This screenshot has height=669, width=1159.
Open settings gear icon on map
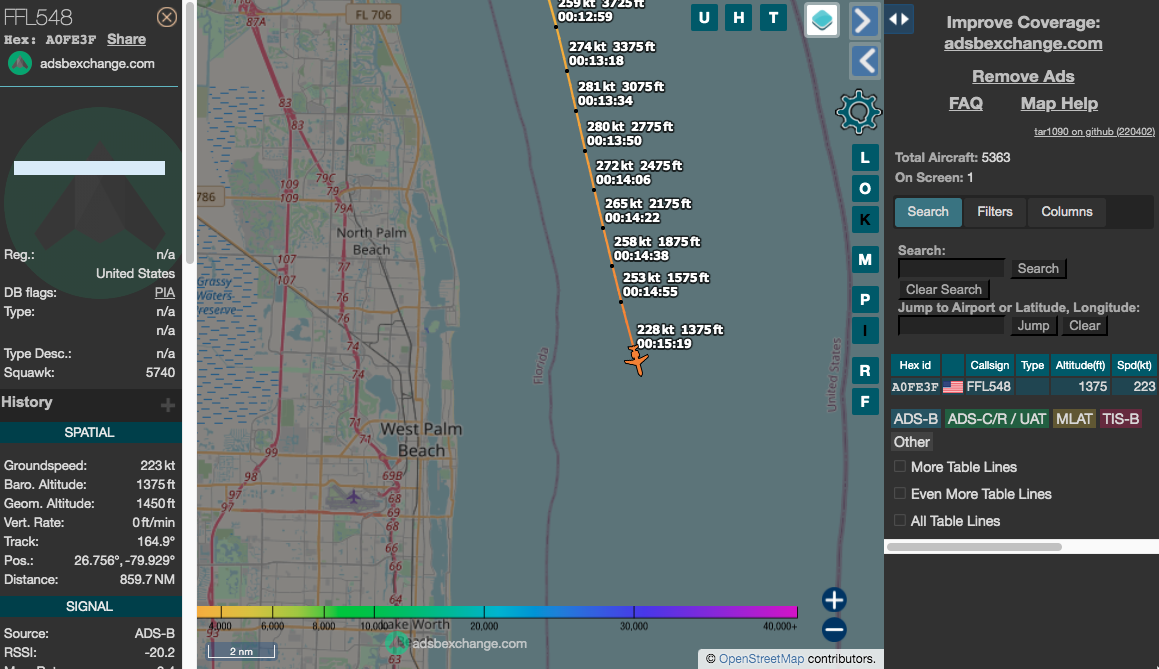click(858, 112)
